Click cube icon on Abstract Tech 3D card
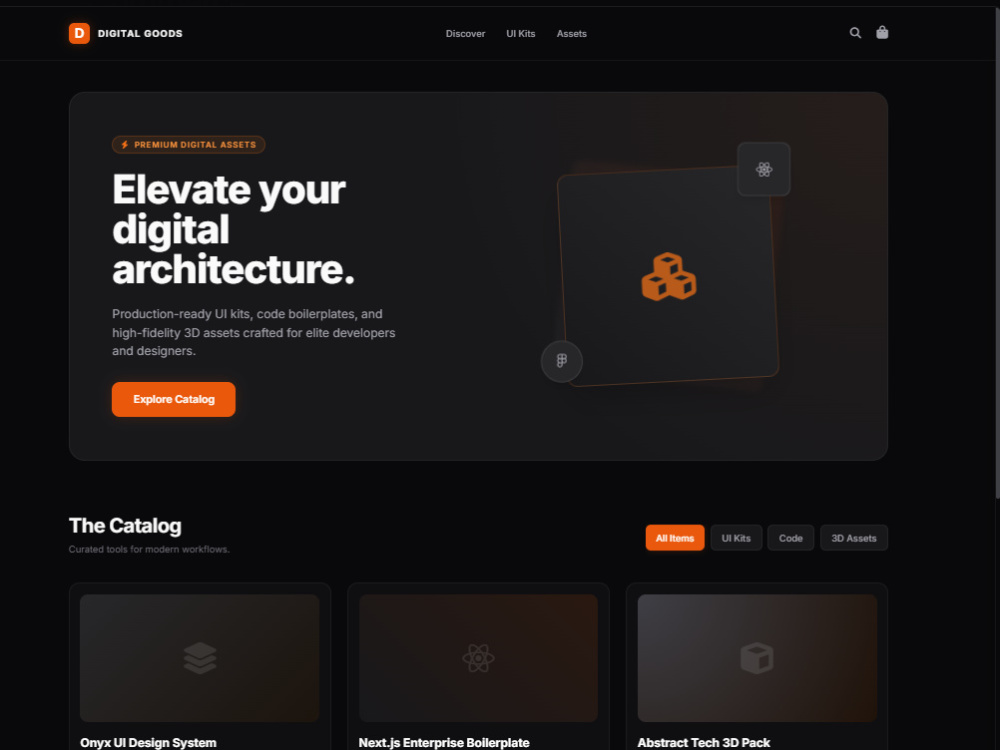The width and height of the screenshot is (1000, 750). pyautogui.click(x=757, y=658)
